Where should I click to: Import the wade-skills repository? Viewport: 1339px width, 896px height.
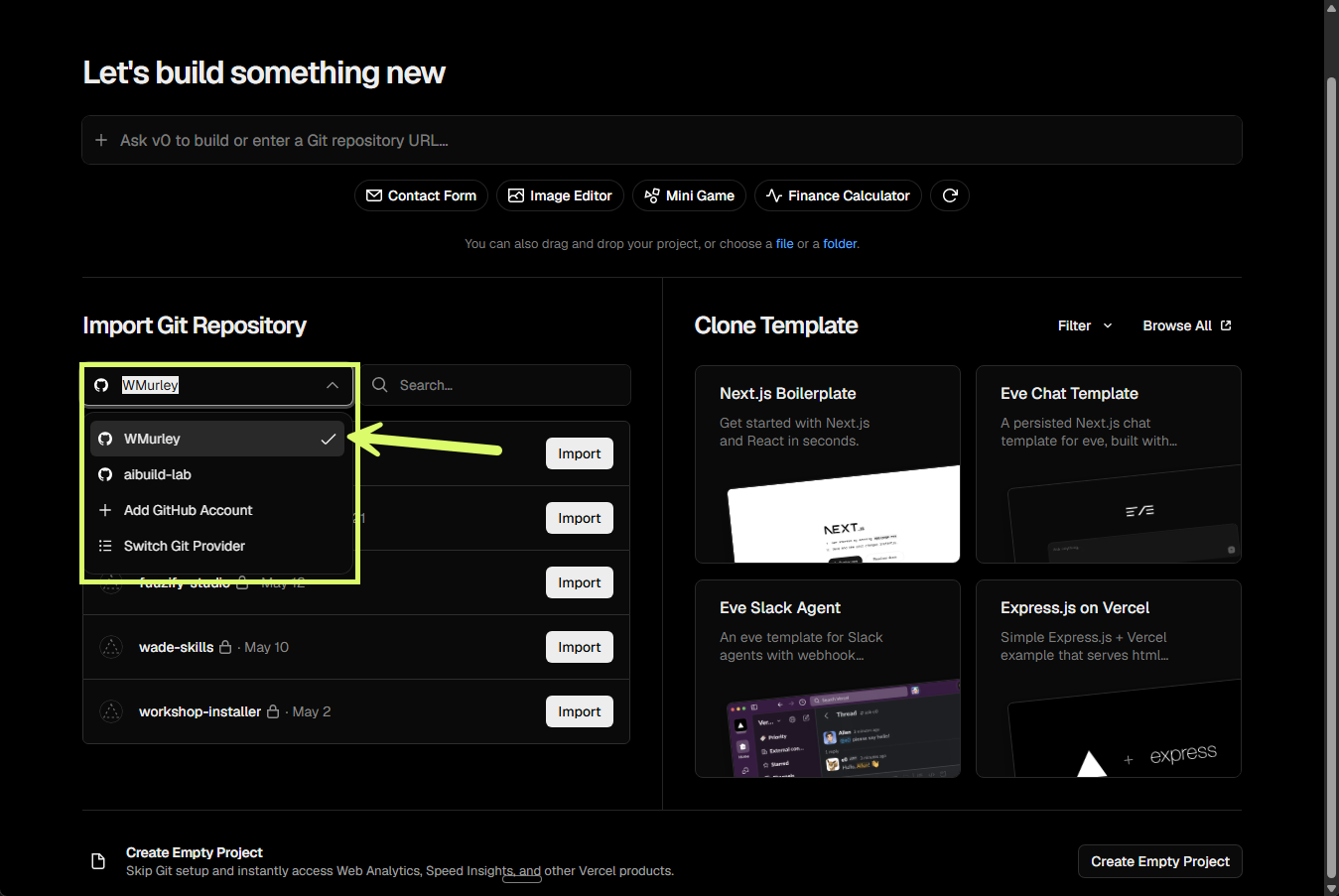click(x=580, y=647)
